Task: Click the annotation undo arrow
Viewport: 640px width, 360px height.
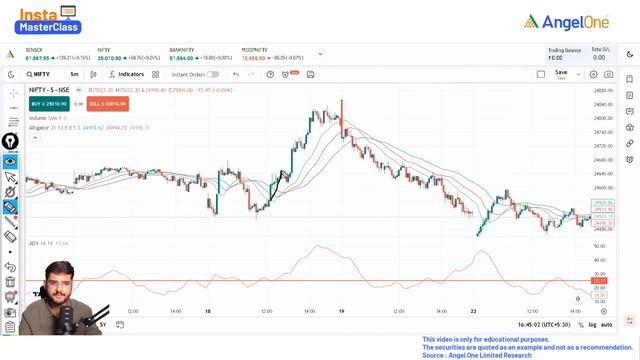Action: tap(10, 267)
